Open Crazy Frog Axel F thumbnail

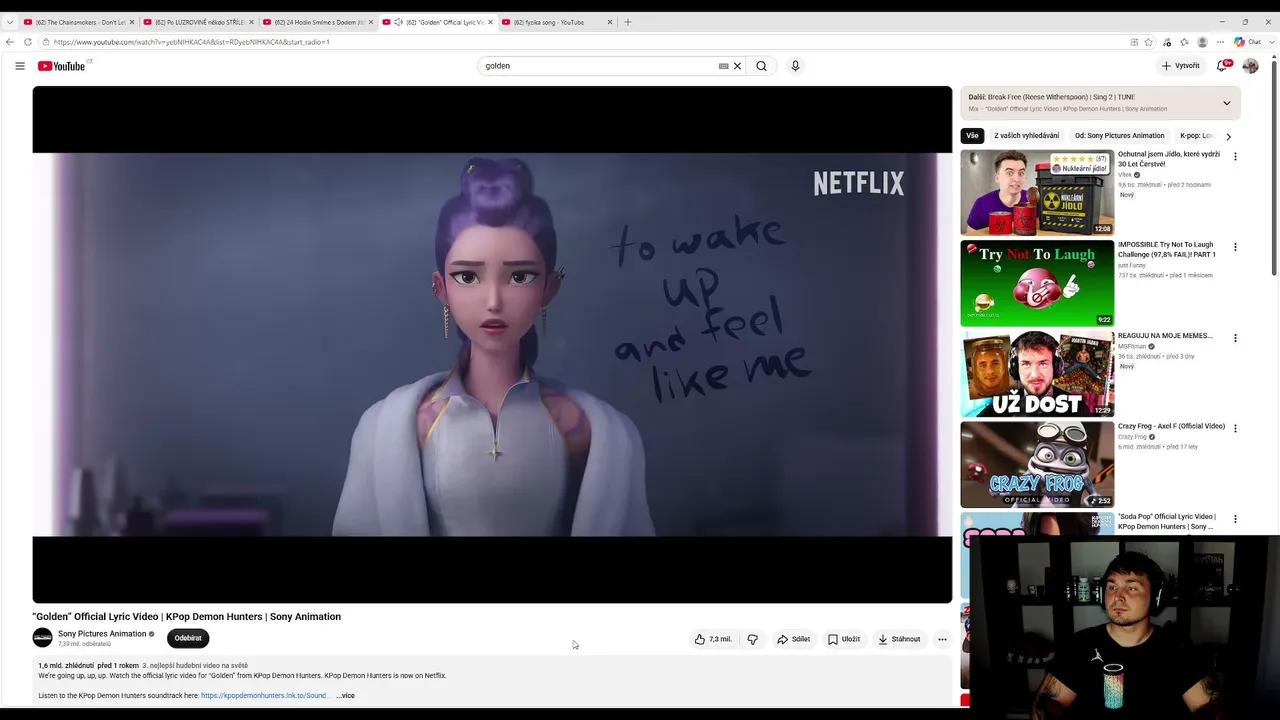click(x=1037, y=464)
